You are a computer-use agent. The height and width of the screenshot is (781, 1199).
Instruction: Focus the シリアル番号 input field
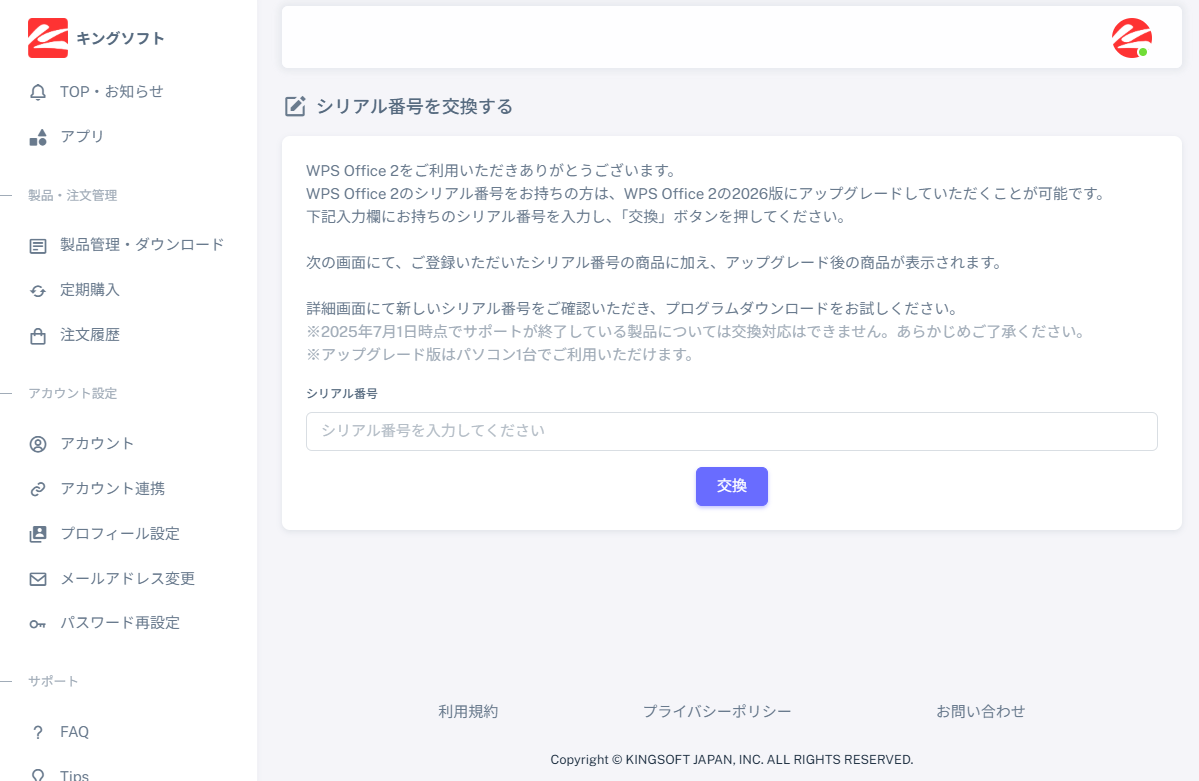731,431
